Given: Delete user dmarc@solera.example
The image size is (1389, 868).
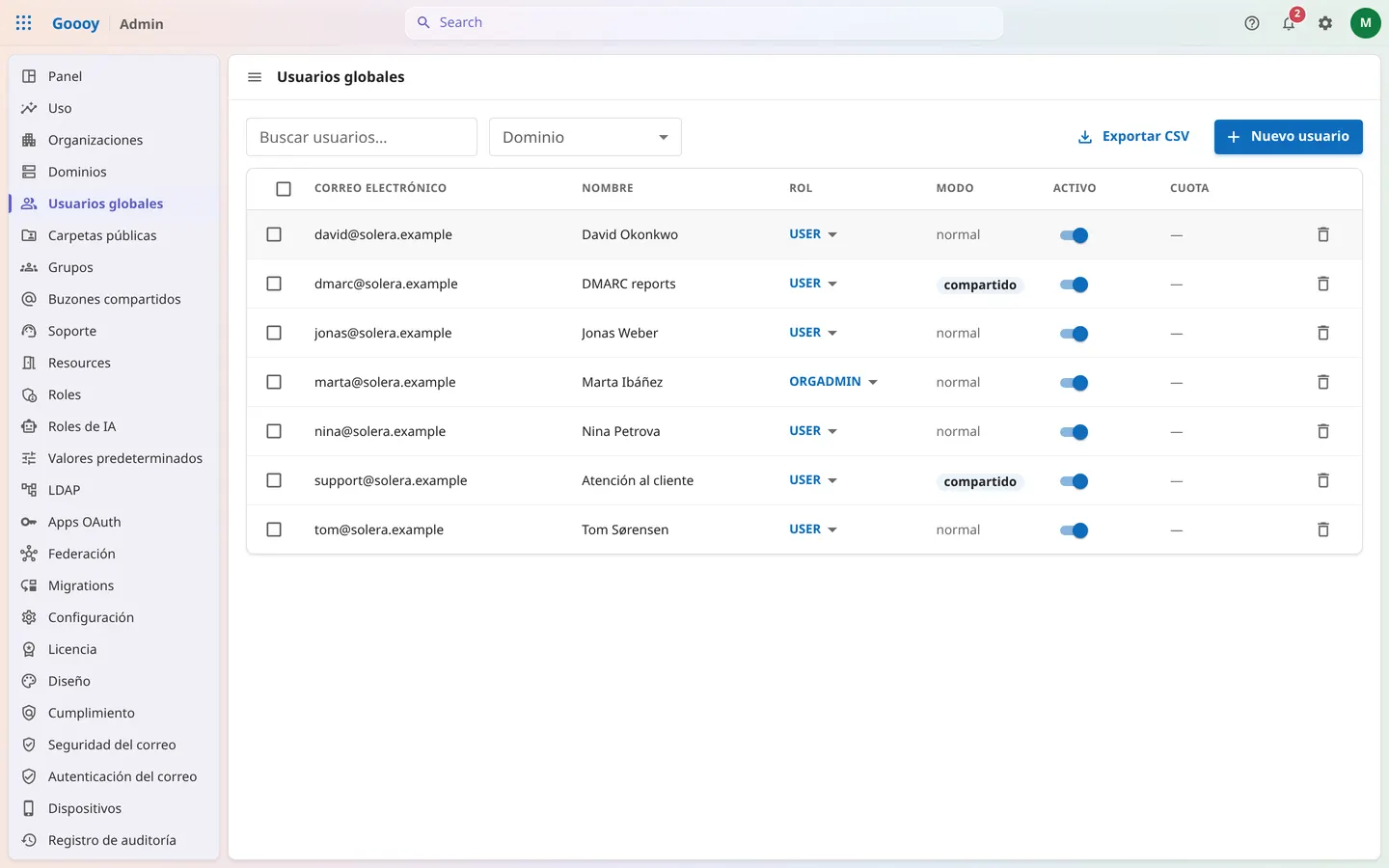Looking at the screenshot, I should [1323, 284].
